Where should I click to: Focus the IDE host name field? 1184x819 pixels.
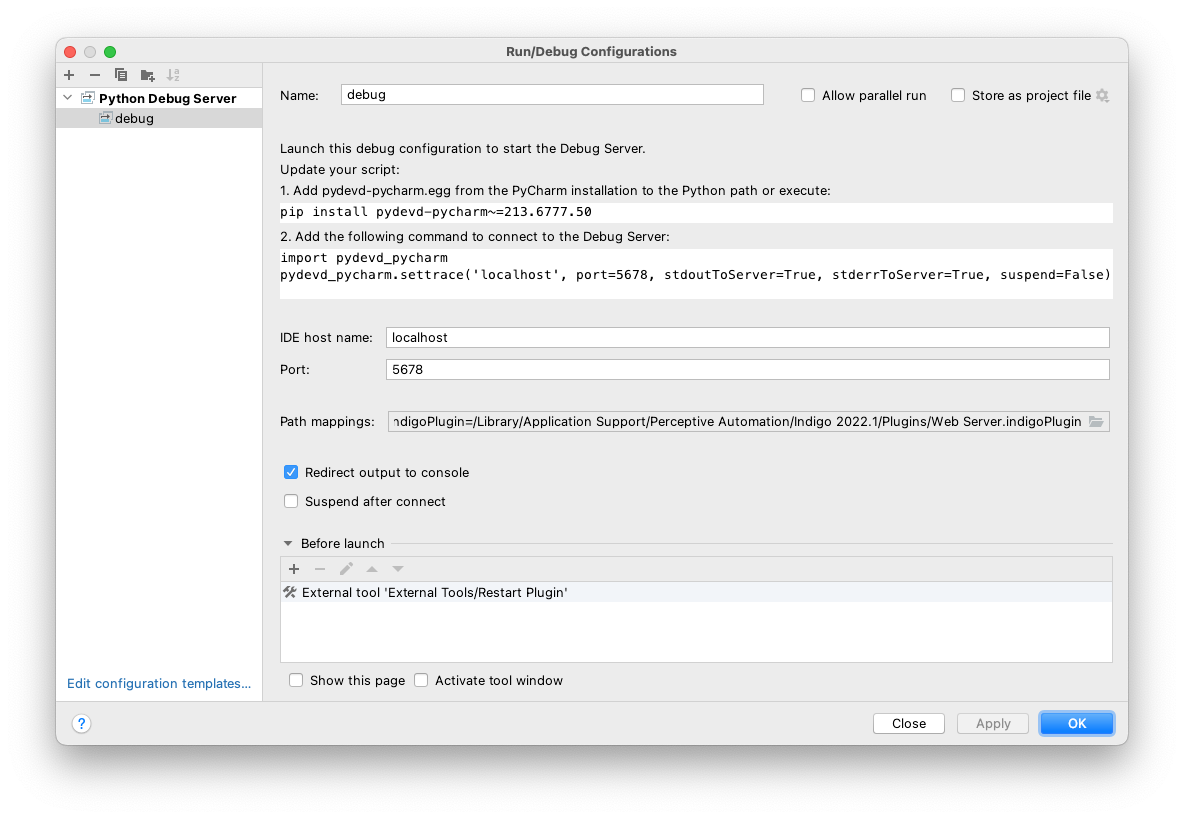(x=748, y=337)
